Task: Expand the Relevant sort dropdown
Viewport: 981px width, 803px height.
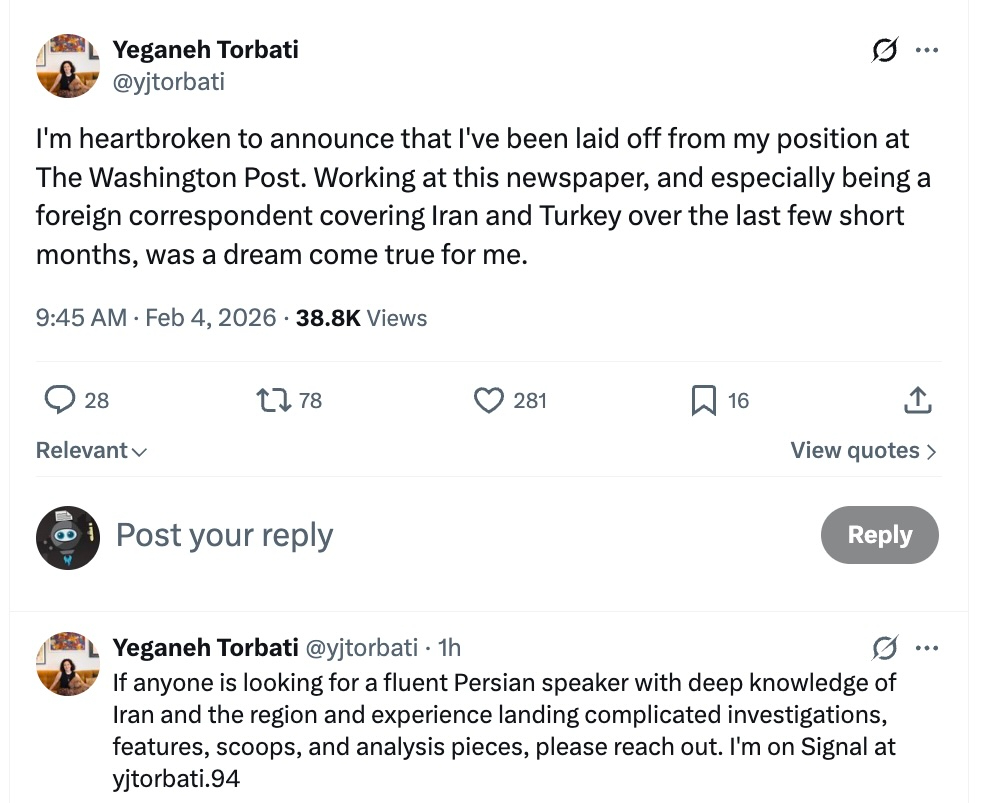Action: coord(91,451)
